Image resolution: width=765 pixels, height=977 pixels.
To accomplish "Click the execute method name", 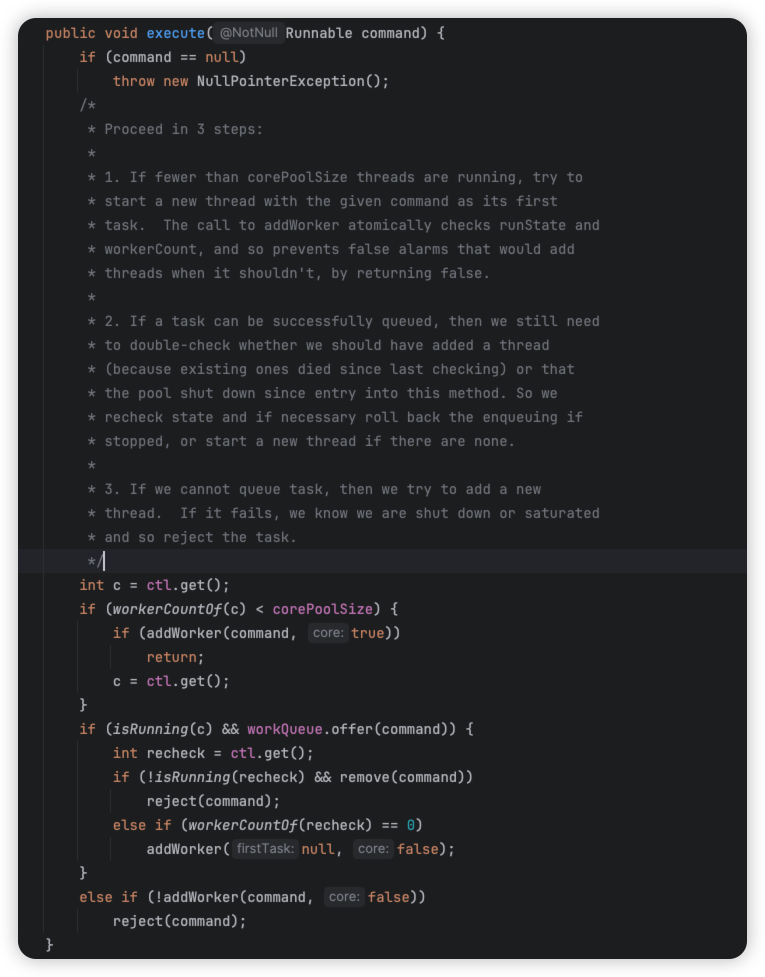I will 176,33.
